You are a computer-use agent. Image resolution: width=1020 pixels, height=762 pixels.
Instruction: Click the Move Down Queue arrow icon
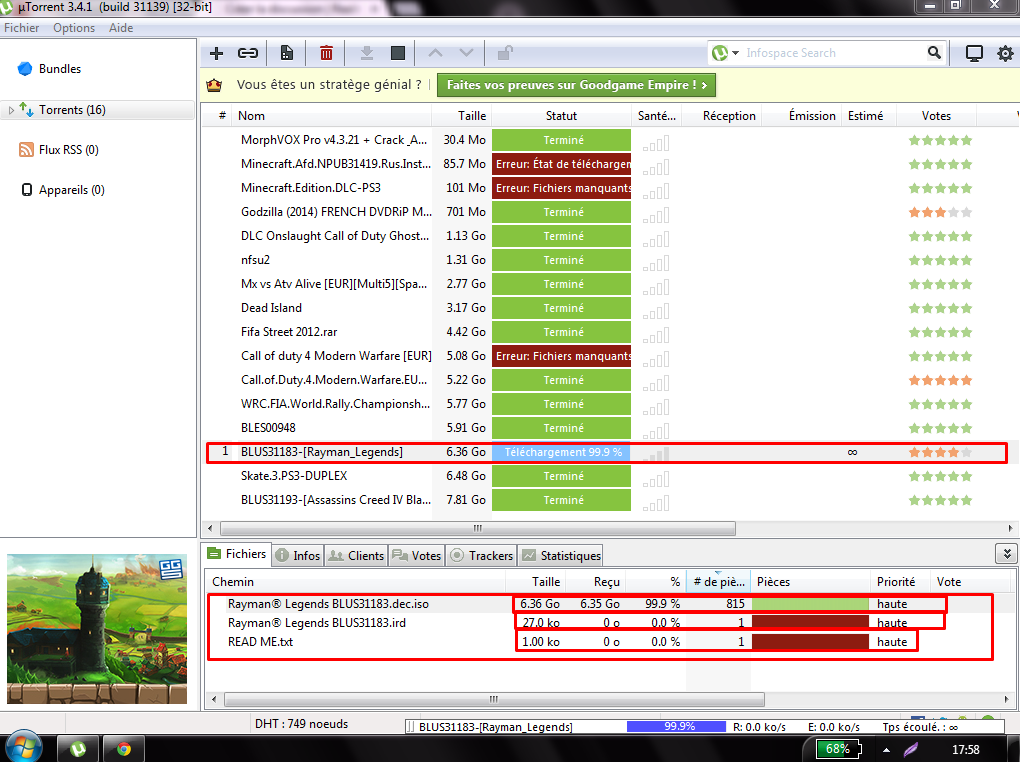pyautogui.click(x=466, y=53)
